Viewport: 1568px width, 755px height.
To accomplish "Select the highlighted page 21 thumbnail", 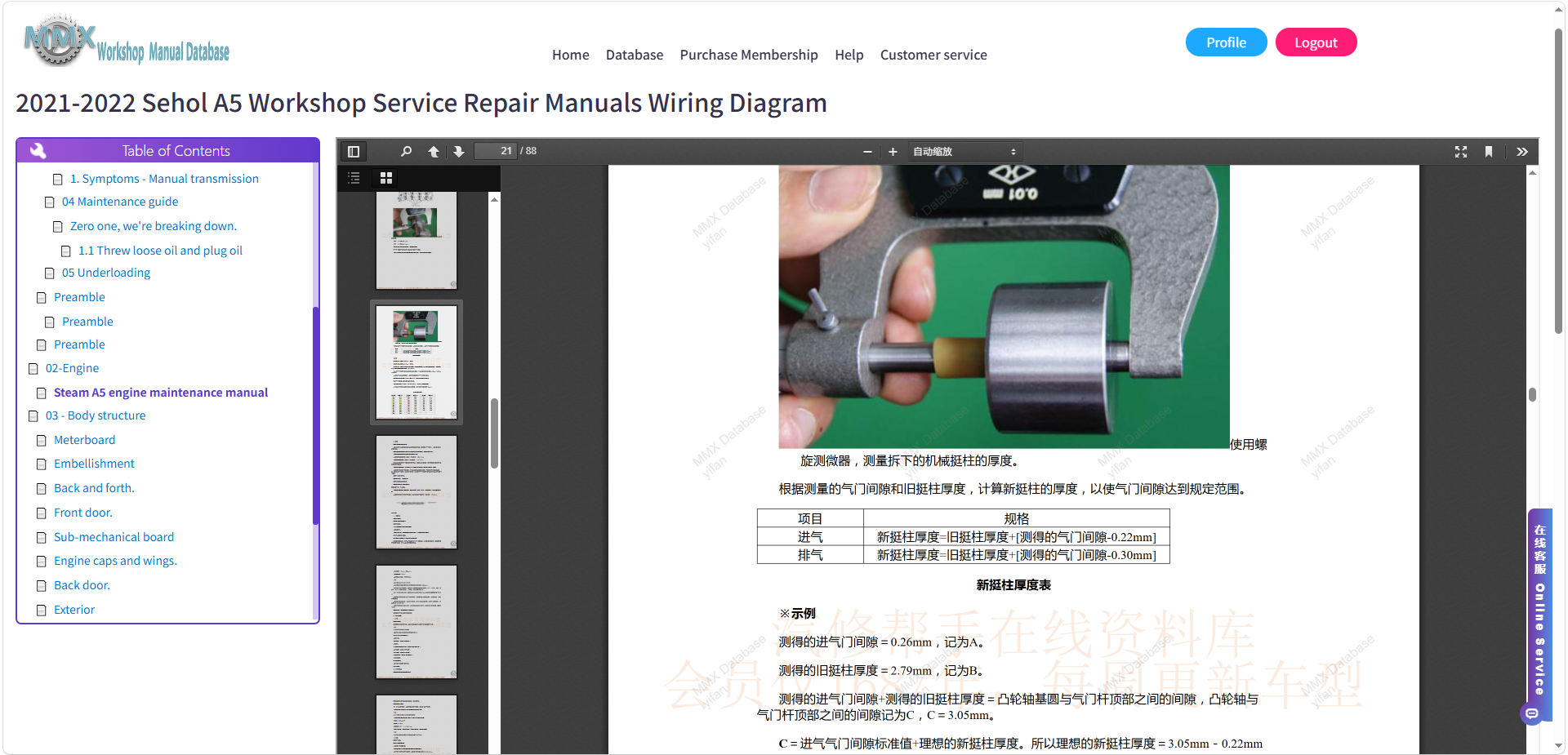I will coord(416,362).
